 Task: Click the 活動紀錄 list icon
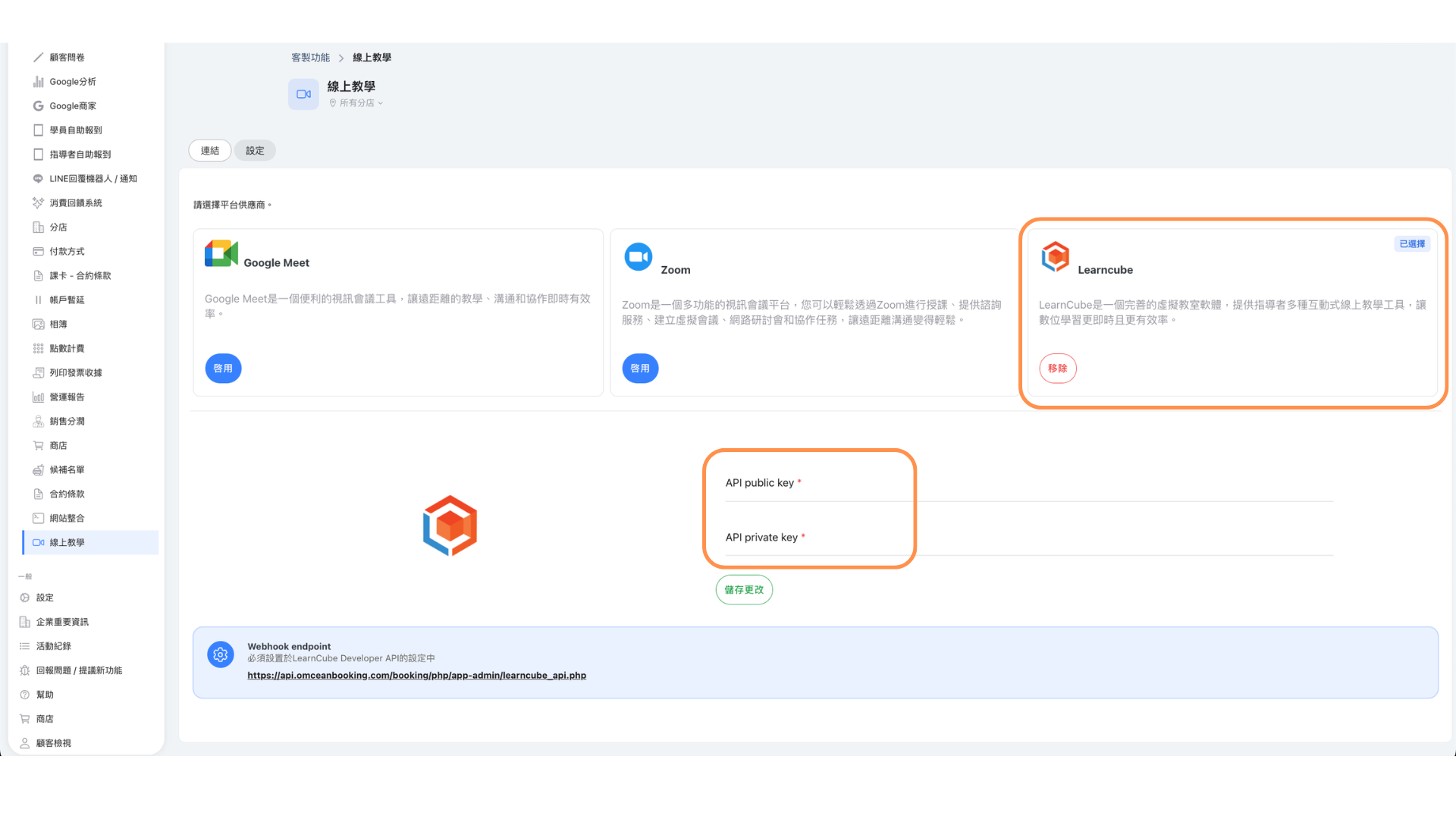point(24,646)
